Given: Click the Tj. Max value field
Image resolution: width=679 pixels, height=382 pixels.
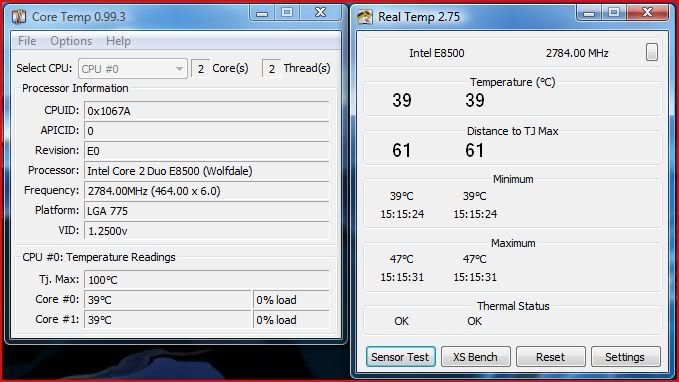Looking at the screenshot, I should click(207, 280).
